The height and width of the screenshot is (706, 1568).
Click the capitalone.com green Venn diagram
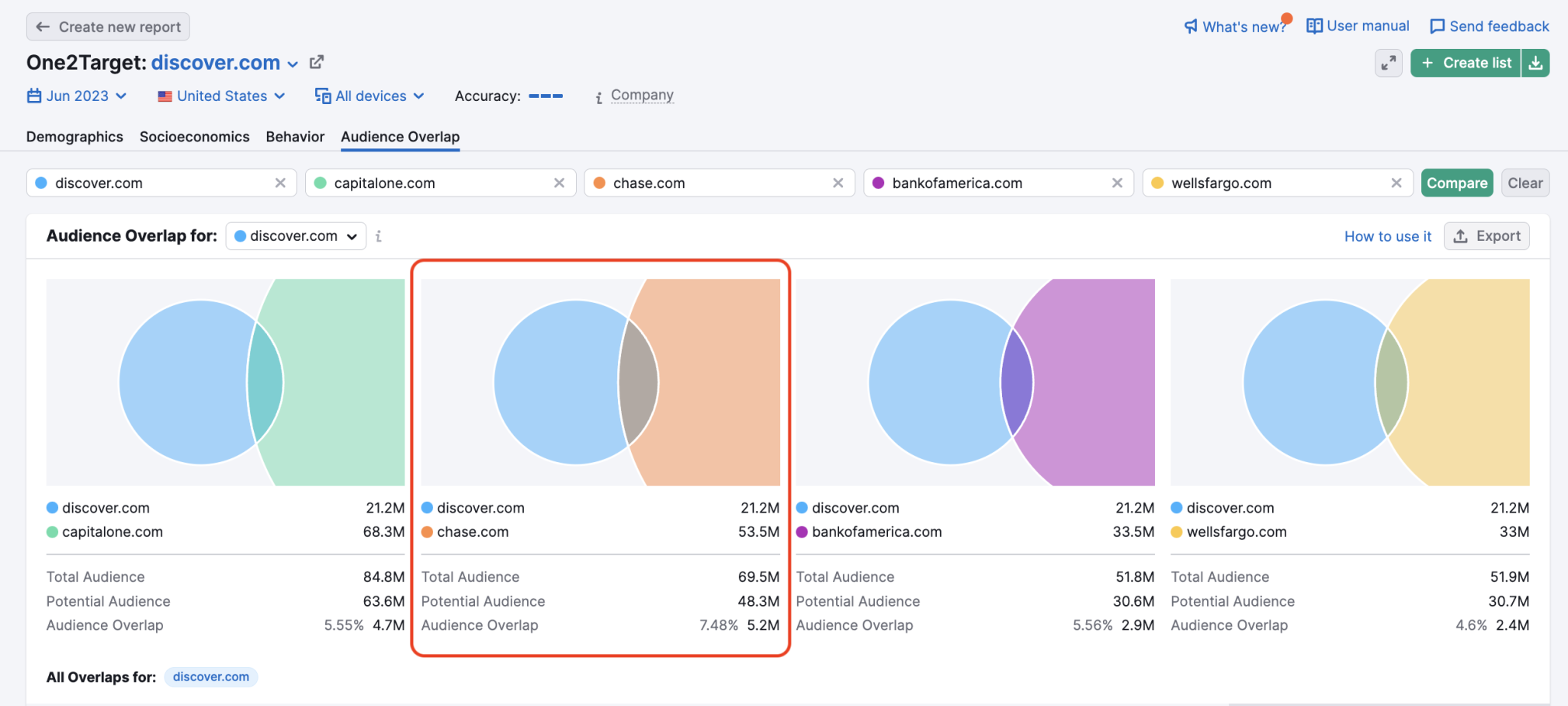pos(225,382)
